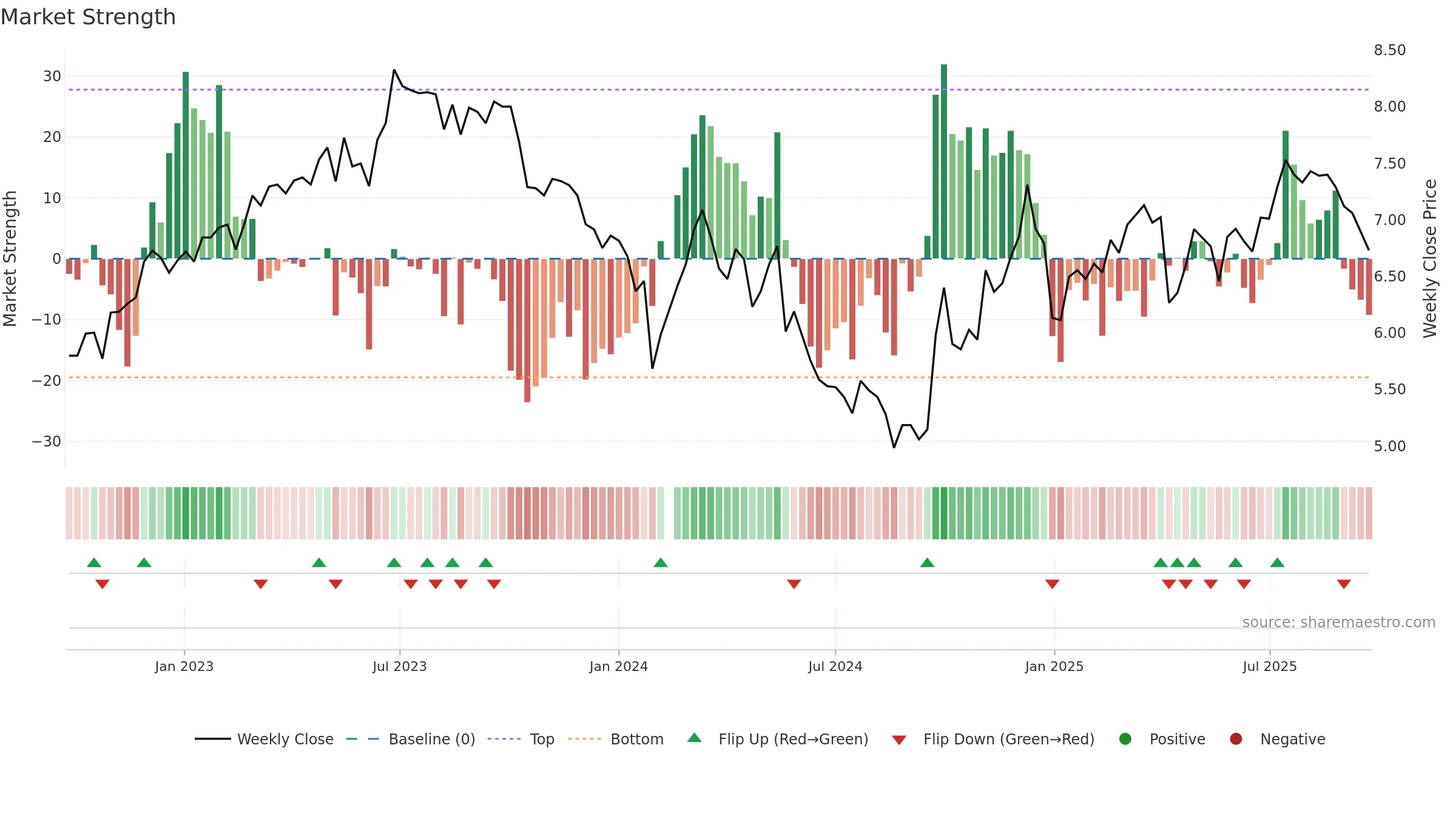Click the source: sharemaestro.com text
This screenshot has height=819, width=1456.
point(1339,622)
